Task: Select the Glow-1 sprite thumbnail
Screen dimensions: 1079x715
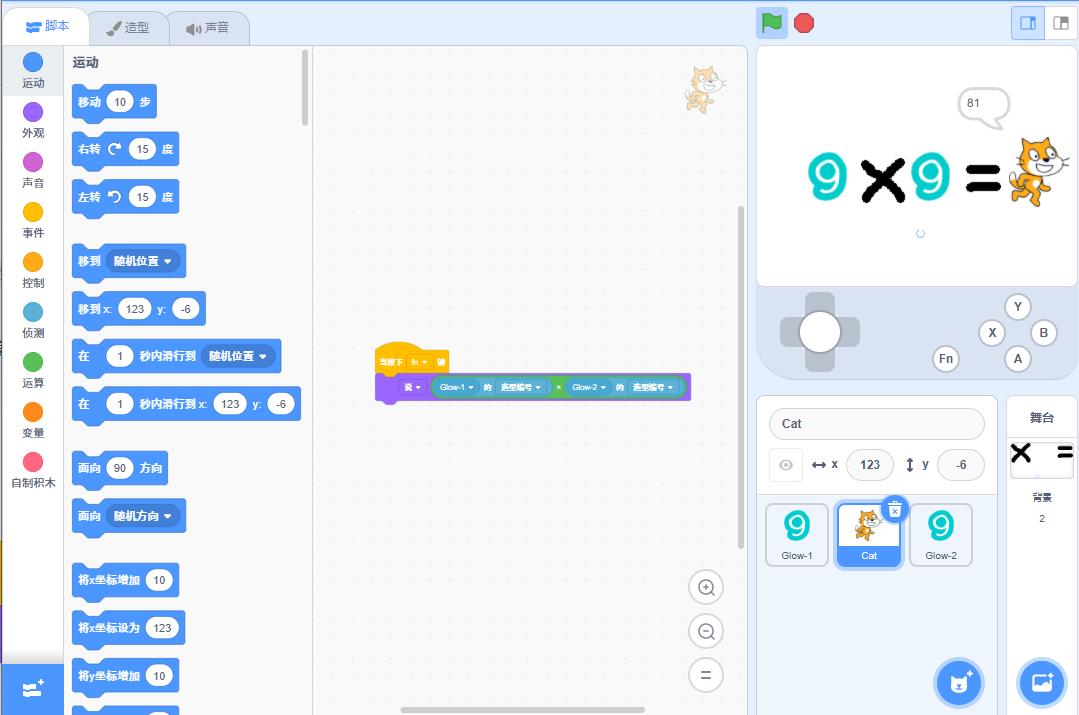Action: [x=797, y=535]
